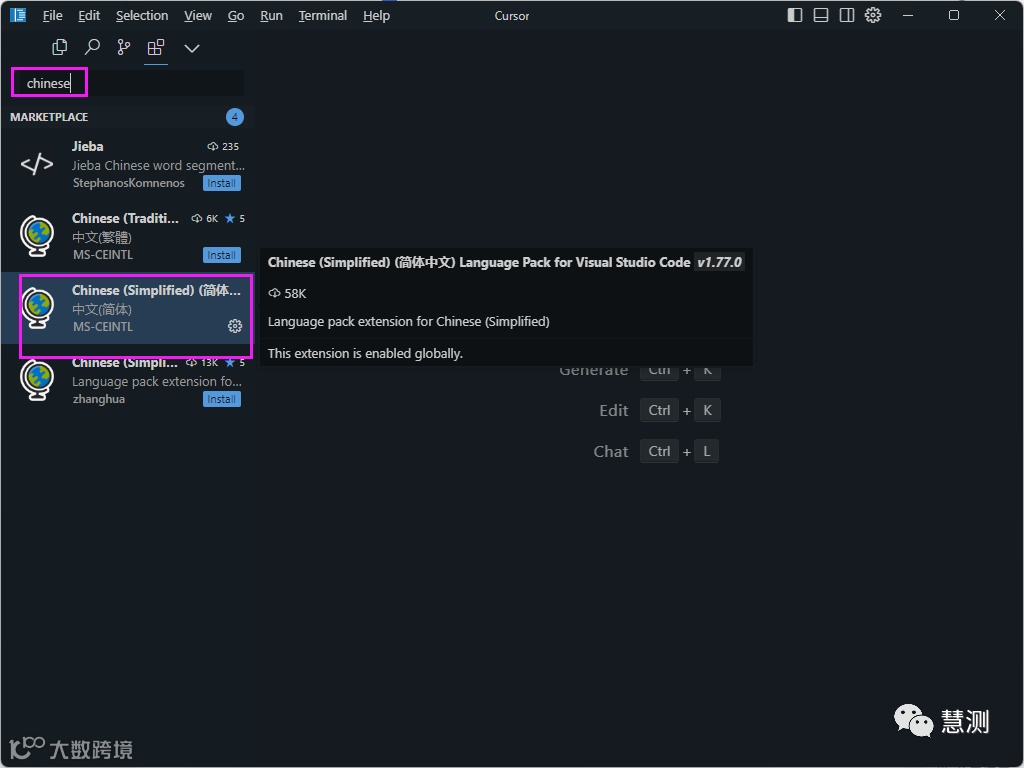Click the StephanosKomnenos publisher name

129,183
